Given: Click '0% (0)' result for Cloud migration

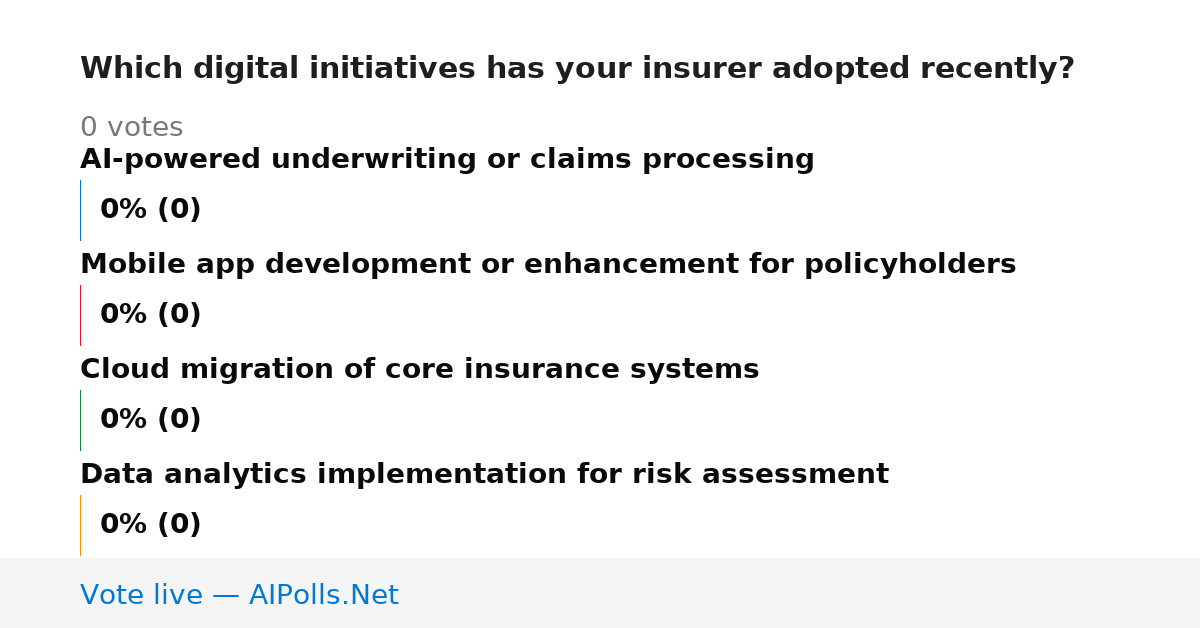Looking at the screenshot, I should (x=151, y=420).
